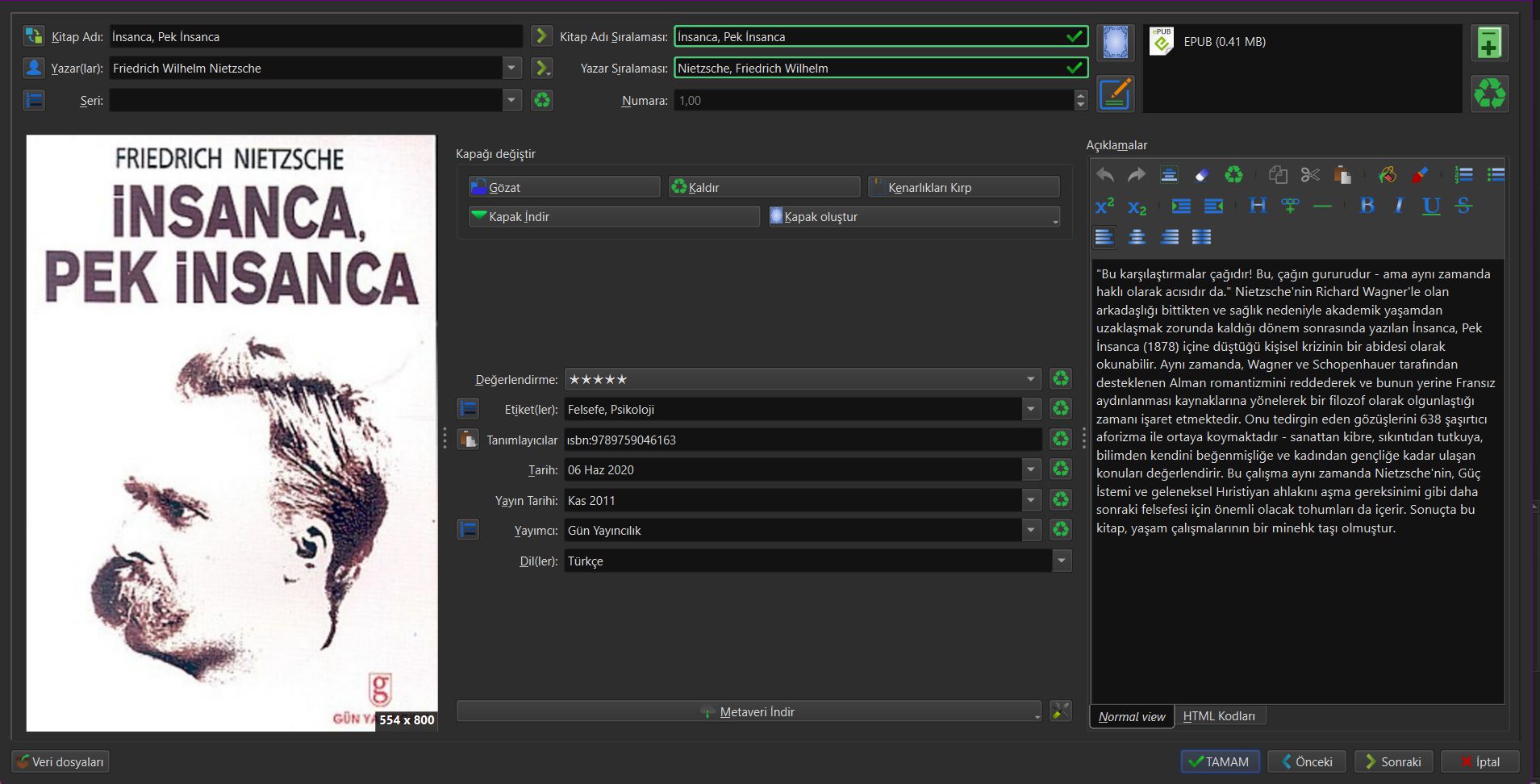The width and height of the screenshot is (1540, 784).
Task: Open metadata download configuration tools icon
Action: (x=1060, y=711)
